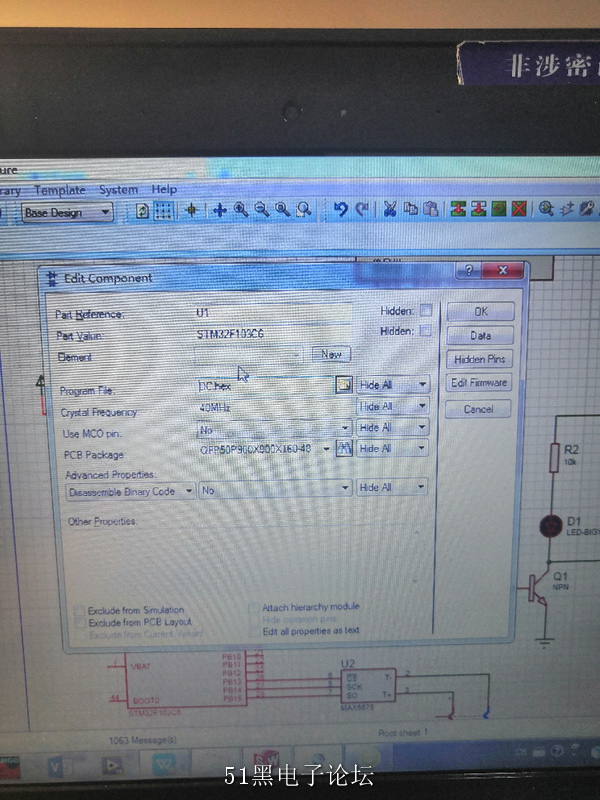The image size is (600, 800).
Task: Open Hide All dropdown for PCB Package
Action: [x=391, y=448]
